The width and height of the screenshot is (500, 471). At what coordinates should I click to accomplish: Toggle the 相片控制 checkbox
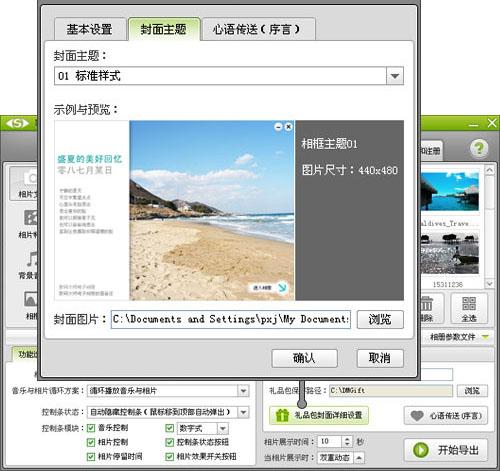click(x=91, y=442)
